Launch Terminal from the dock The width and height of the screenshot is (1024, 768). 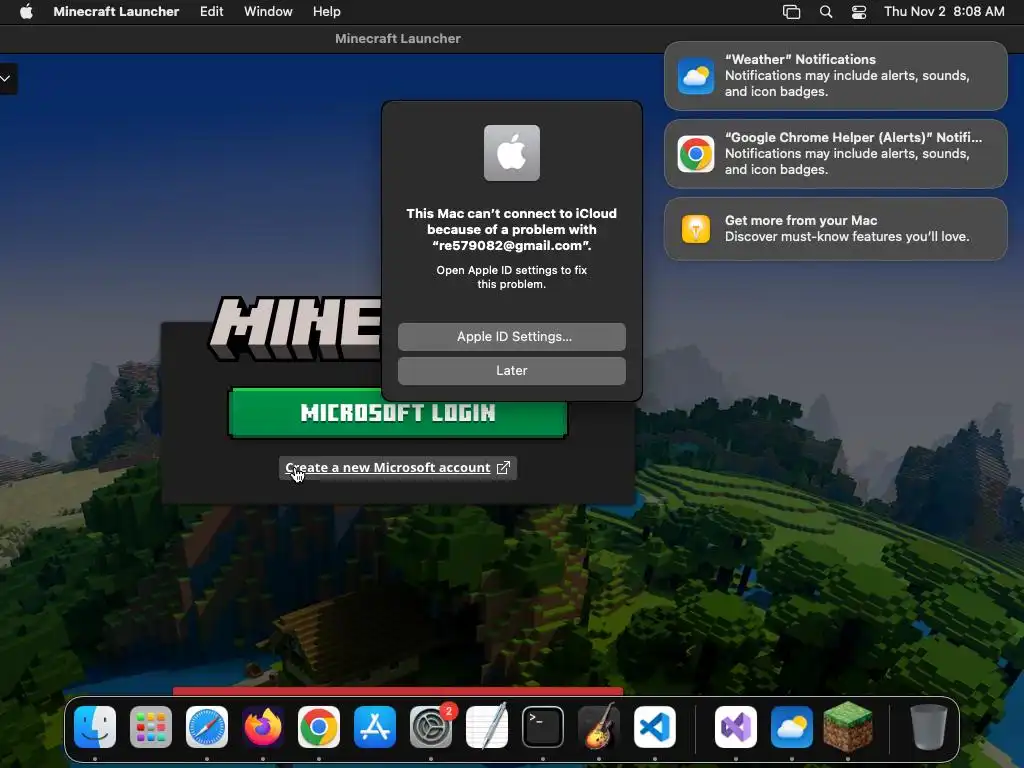tap(543, 726)
